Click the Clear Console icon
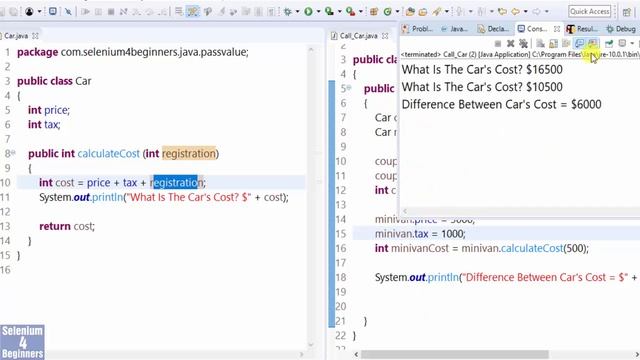Viewport: 640px width, 360px height. pos(540,43)
